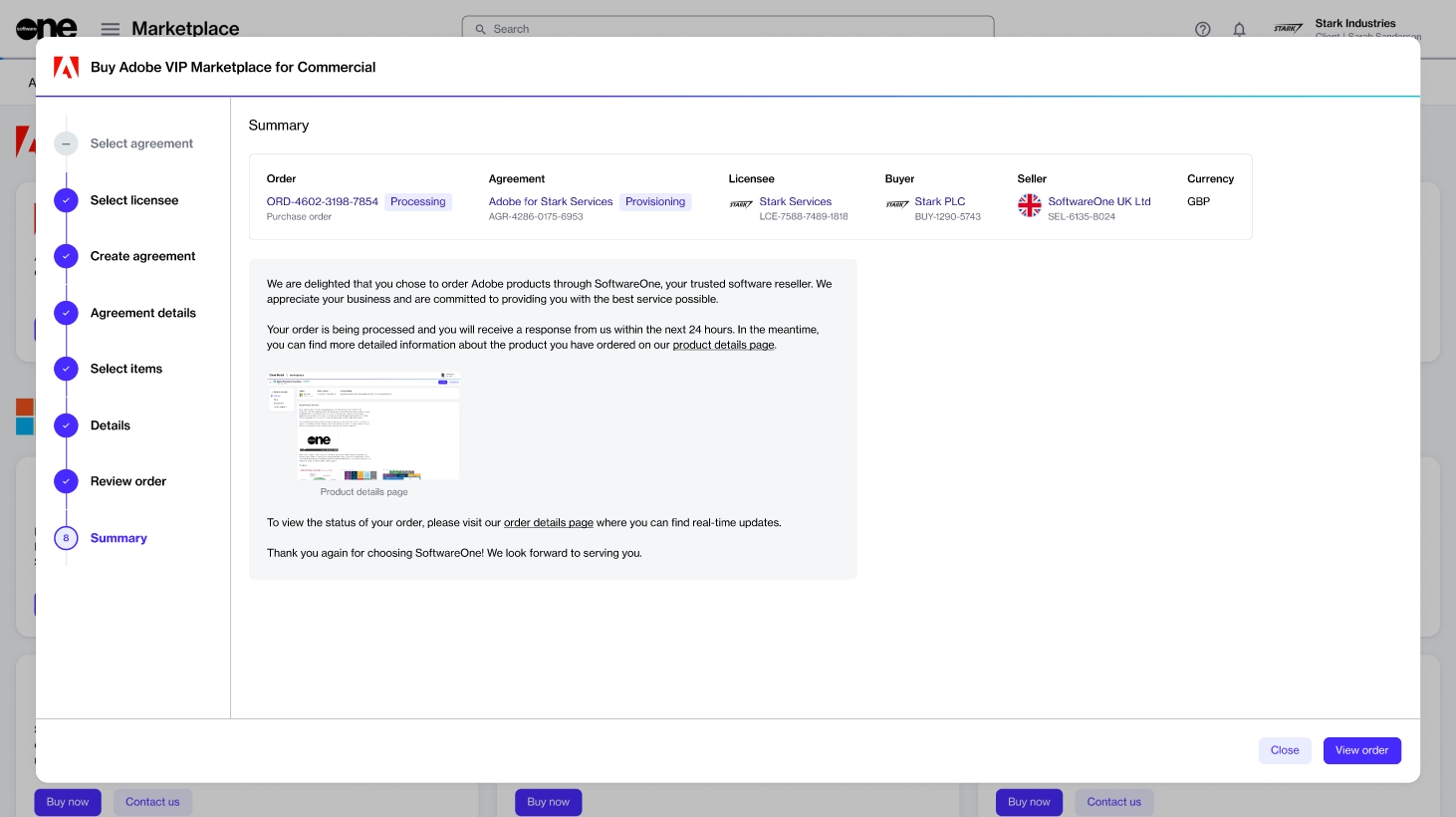
Task: Go to the Create agreement step
Action: click(142, 256)
